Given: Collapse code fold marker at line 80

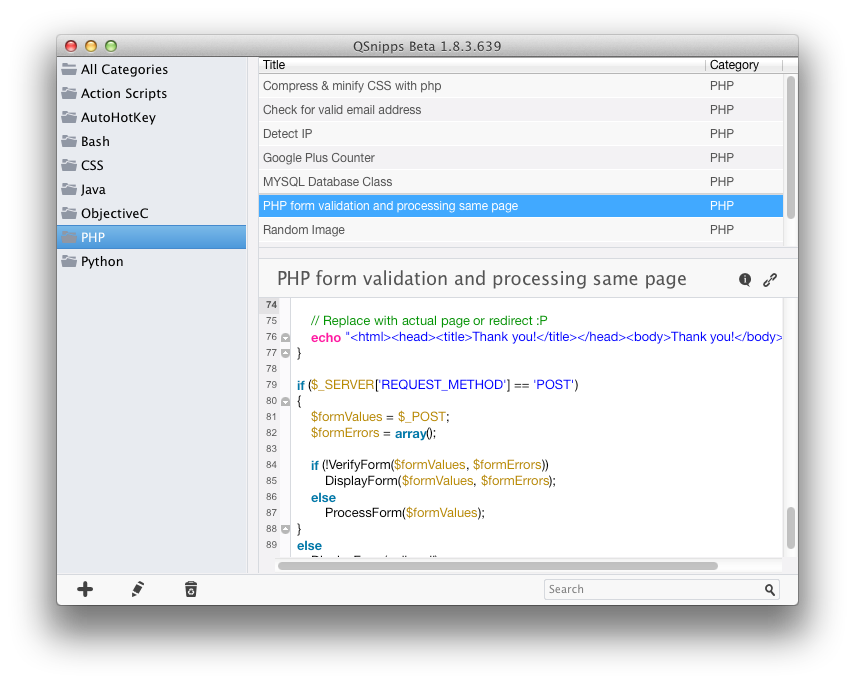Looking at the screenshot, I should [x=285, y=401].
